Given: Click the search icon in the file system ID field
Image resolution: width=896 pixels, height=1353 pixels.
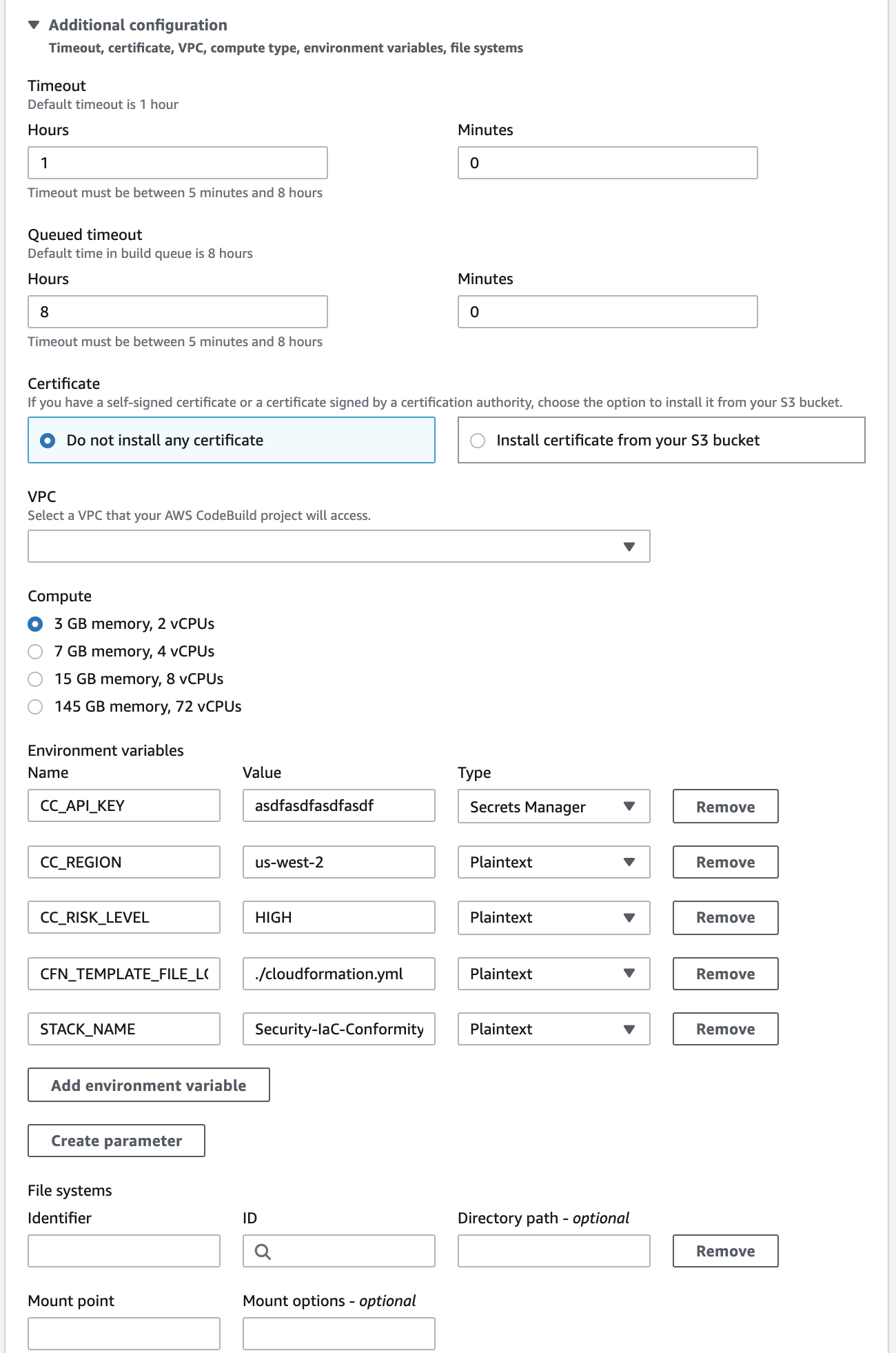Looking at the screenshot, I should tap(263, 1252).
